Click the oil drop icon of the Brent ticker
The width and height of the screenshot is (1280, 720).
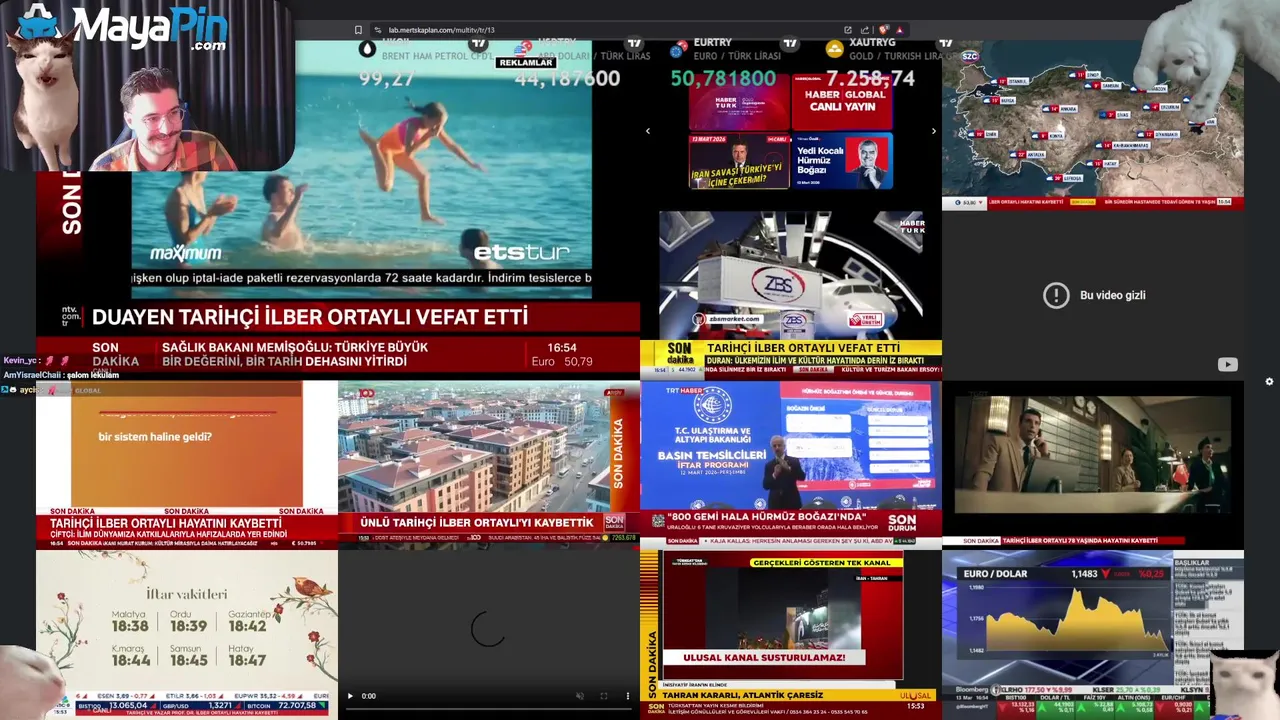[368, 48]
